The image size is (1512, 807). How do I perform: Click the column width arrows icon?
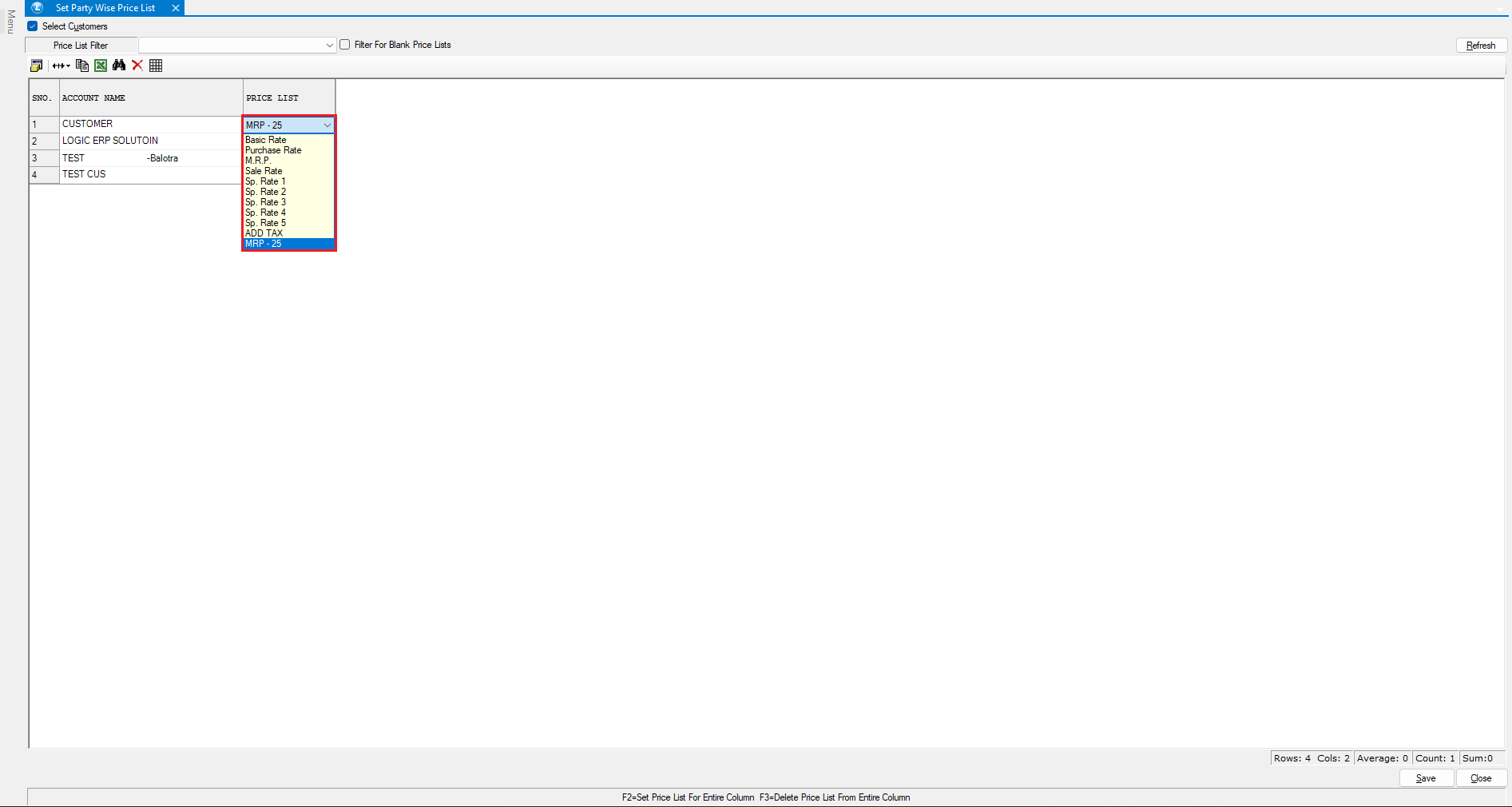tap(61, 66)
